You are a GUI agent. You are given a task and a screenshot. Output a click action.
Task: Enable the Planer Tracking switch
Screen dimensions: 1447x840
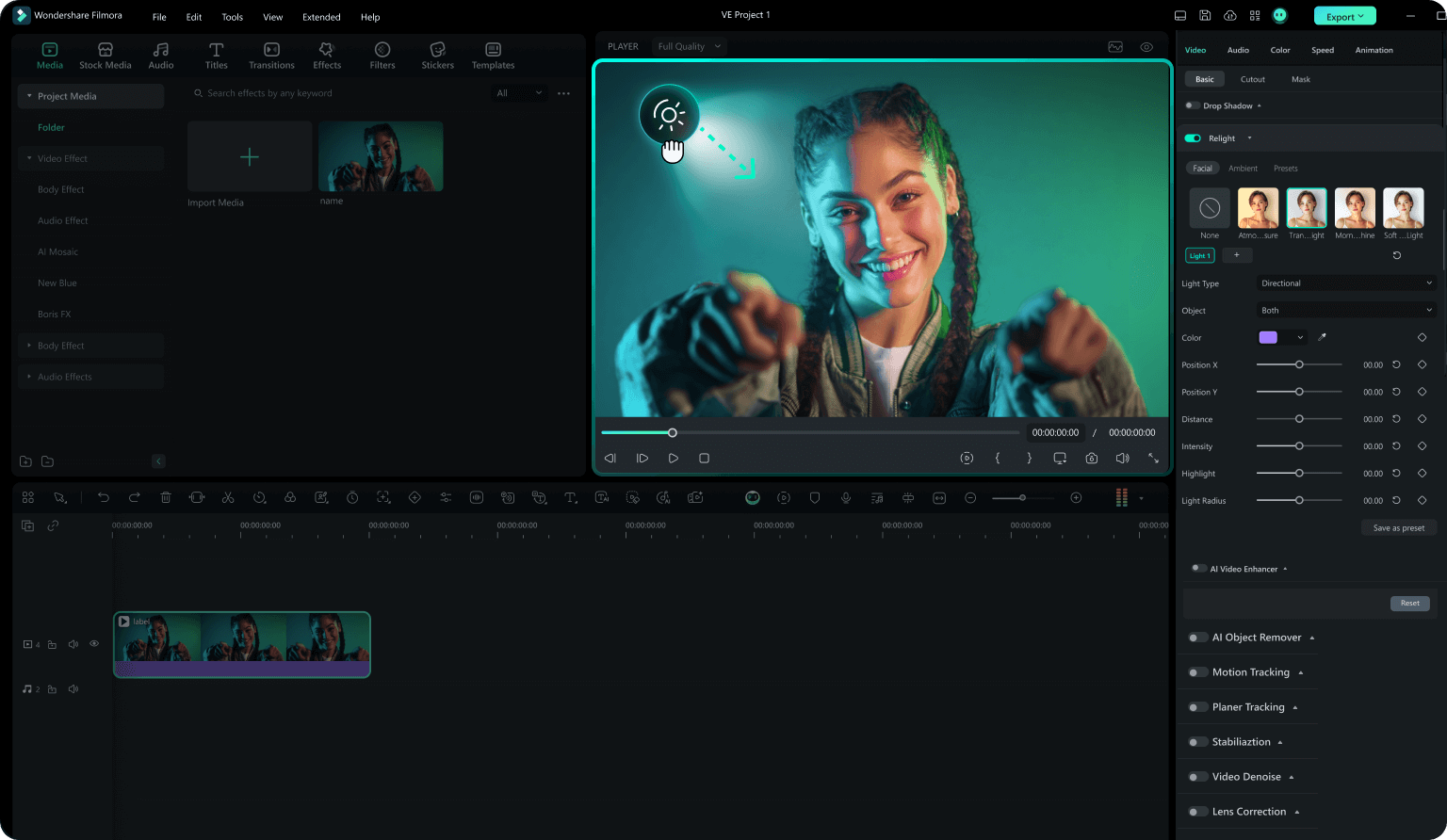[1197, 707]
